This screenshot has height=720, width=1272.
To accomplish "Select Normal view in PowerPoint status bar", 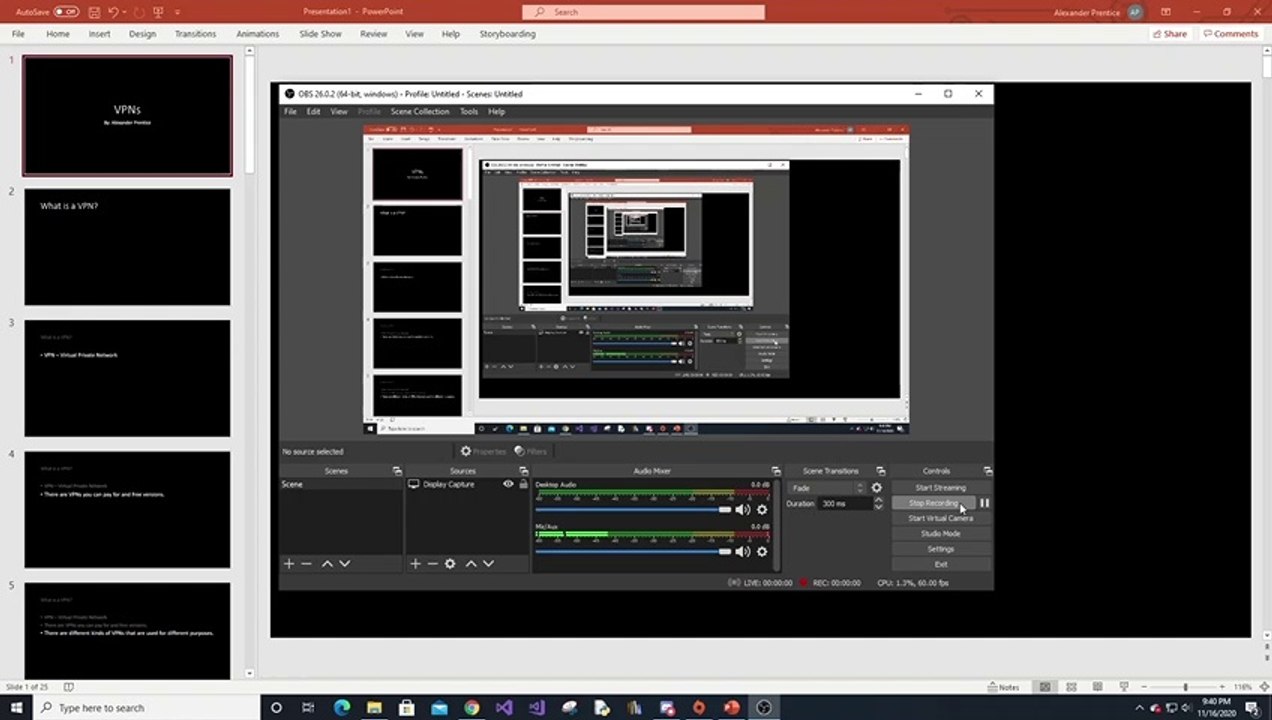I will pos(1045,687).
